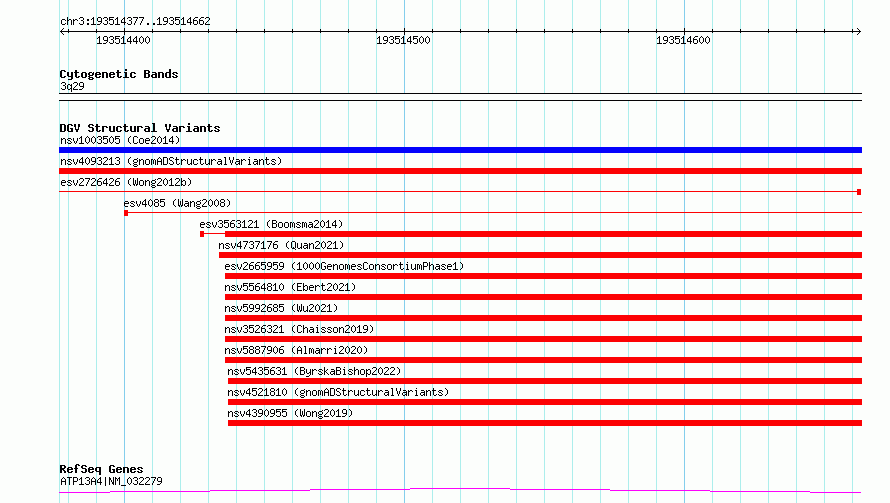The height and width of the screenshot is (503, 890).
Task: Click the nsv1003505 (Coe2014) label
Action: pyautogui.click(x=120, y=140)
